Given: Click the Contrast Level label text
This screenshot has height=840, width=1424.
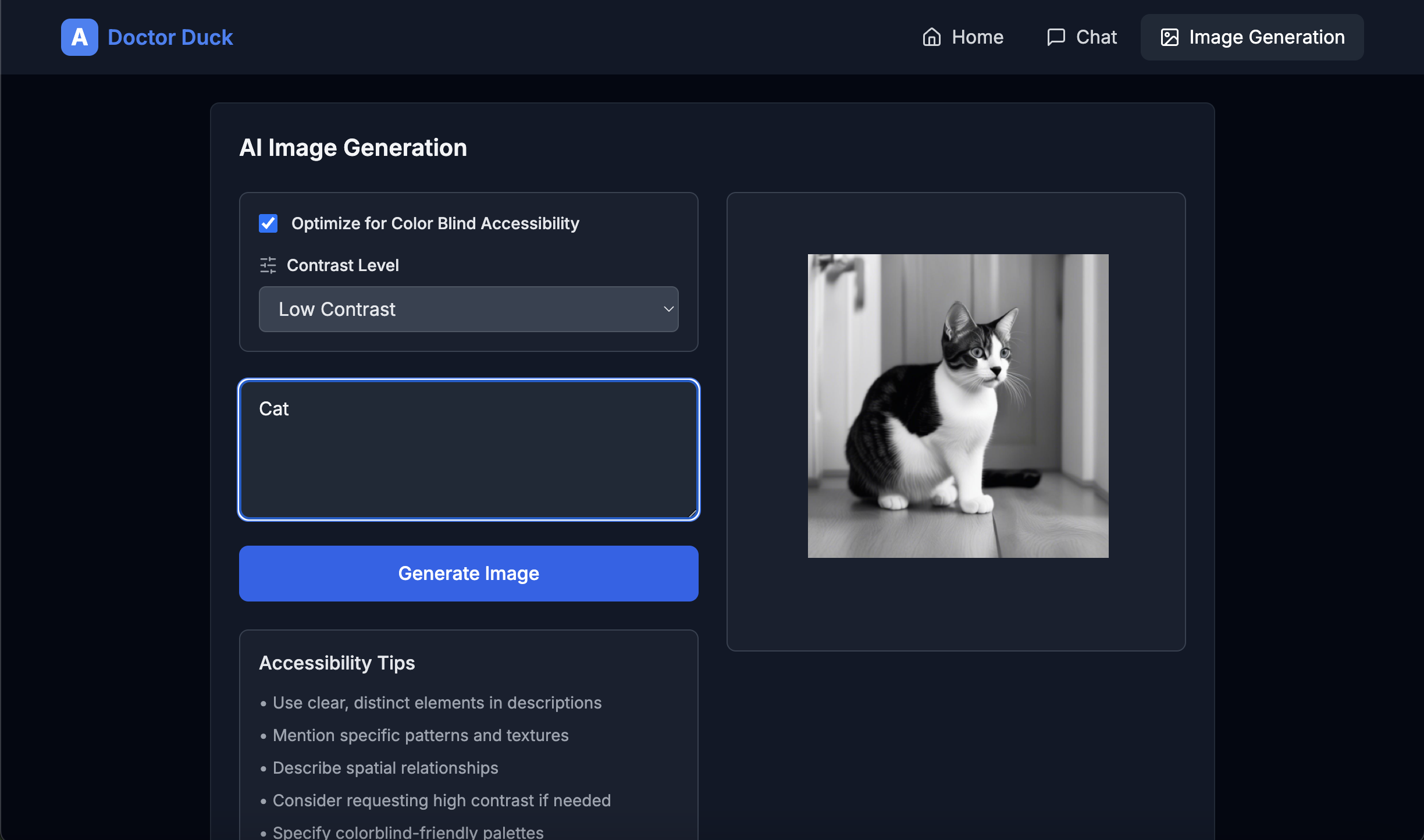Looking at the screenshot, I should click(343, 265).
